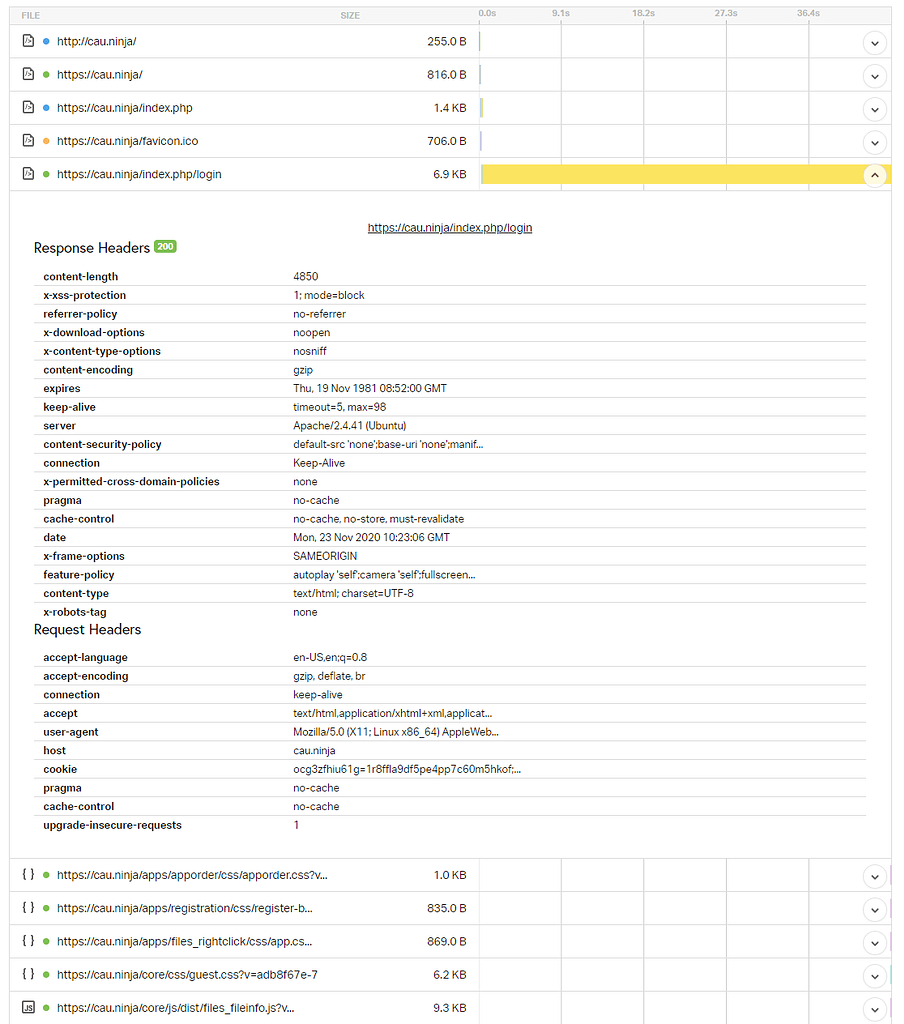Click the file type icon for http://cau.ninja/
Image resolution: width=904 pixels, height=1024 pixels.
click(28, 41)
